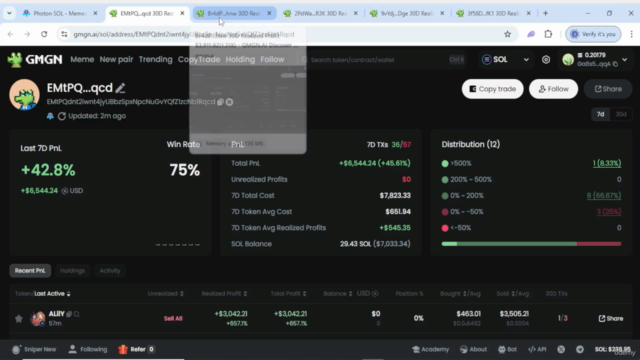Sort by Total Profit column
Screen dimensions: 640x360
click(x=288, y=293)
